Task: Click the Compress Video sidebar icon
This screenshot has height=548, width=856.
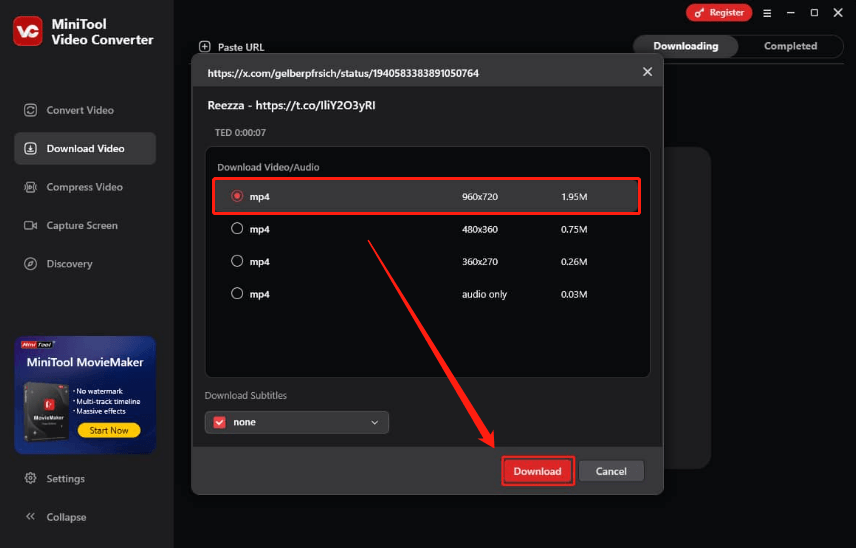Action: pyautogui.click(x=31, y=187)
